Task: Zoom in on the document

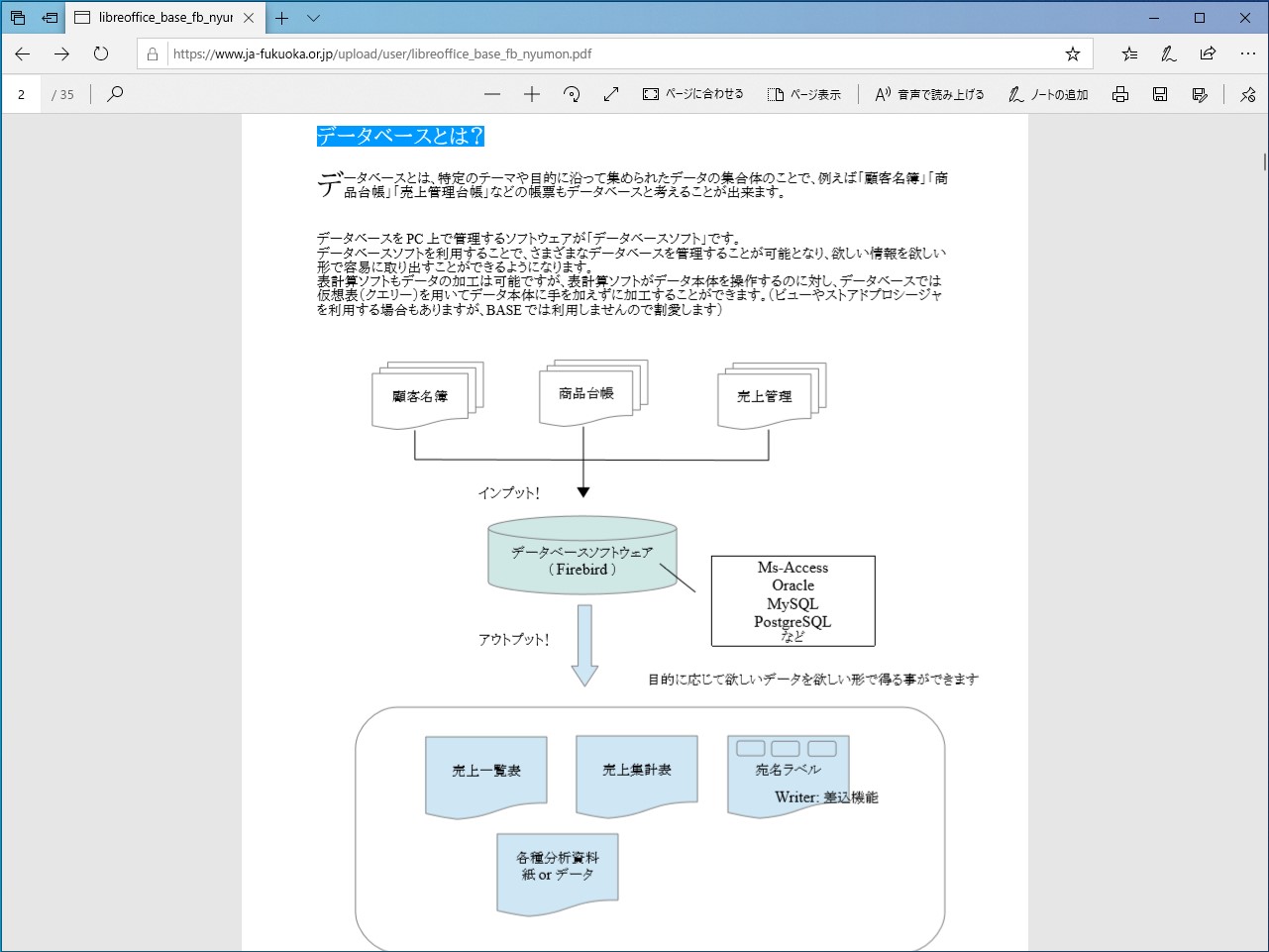Action: [532, 94]
